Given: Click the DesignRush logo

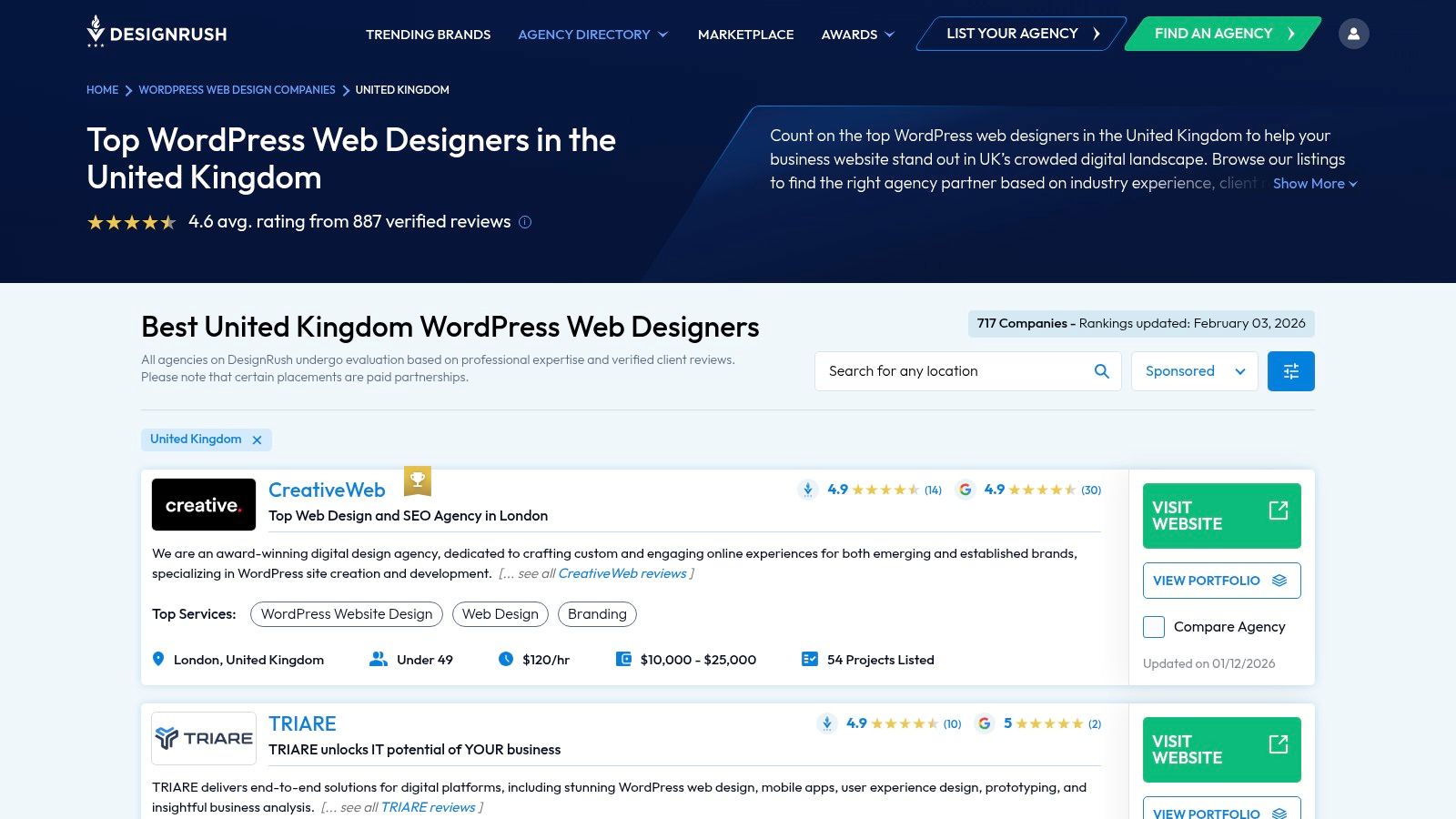Looking at the screenshot, I should [x=157, y=33].
